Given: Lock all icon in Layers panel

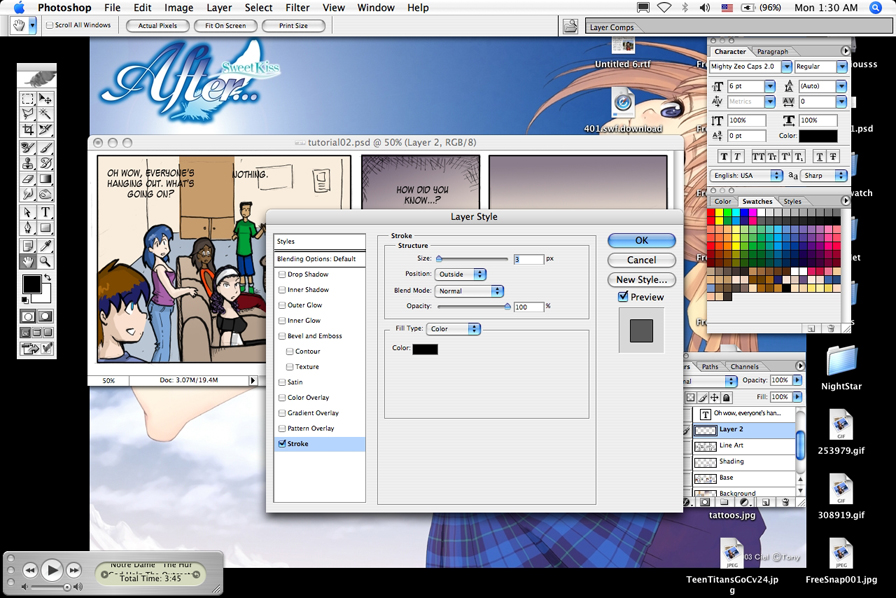Looking at the screenshot, I should coord(726,397).
